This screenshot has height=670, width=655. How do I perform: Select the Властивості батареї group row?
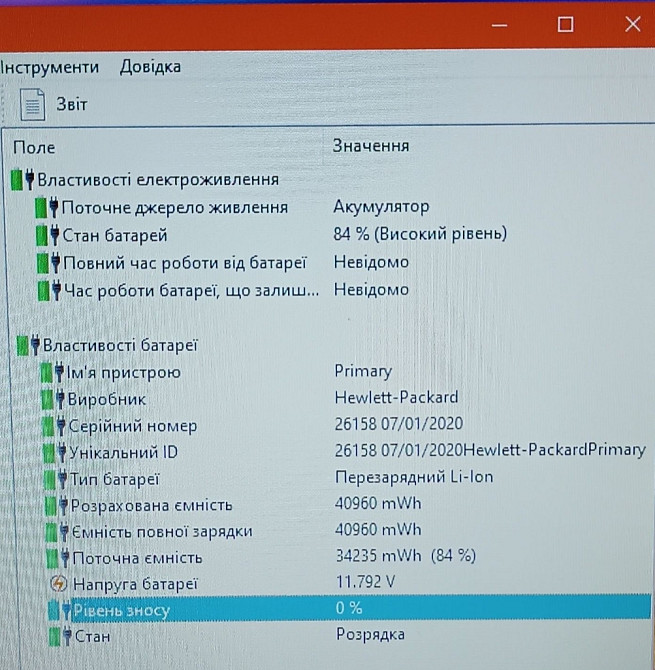pyautogui.click(x=120, y=345)
